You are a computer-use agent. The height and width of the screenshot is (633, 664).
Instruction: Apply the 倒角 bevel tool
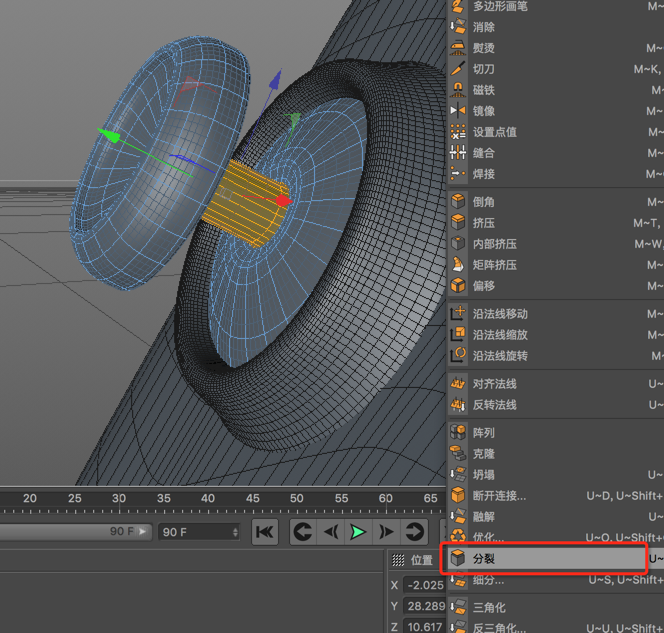point(556,202)
